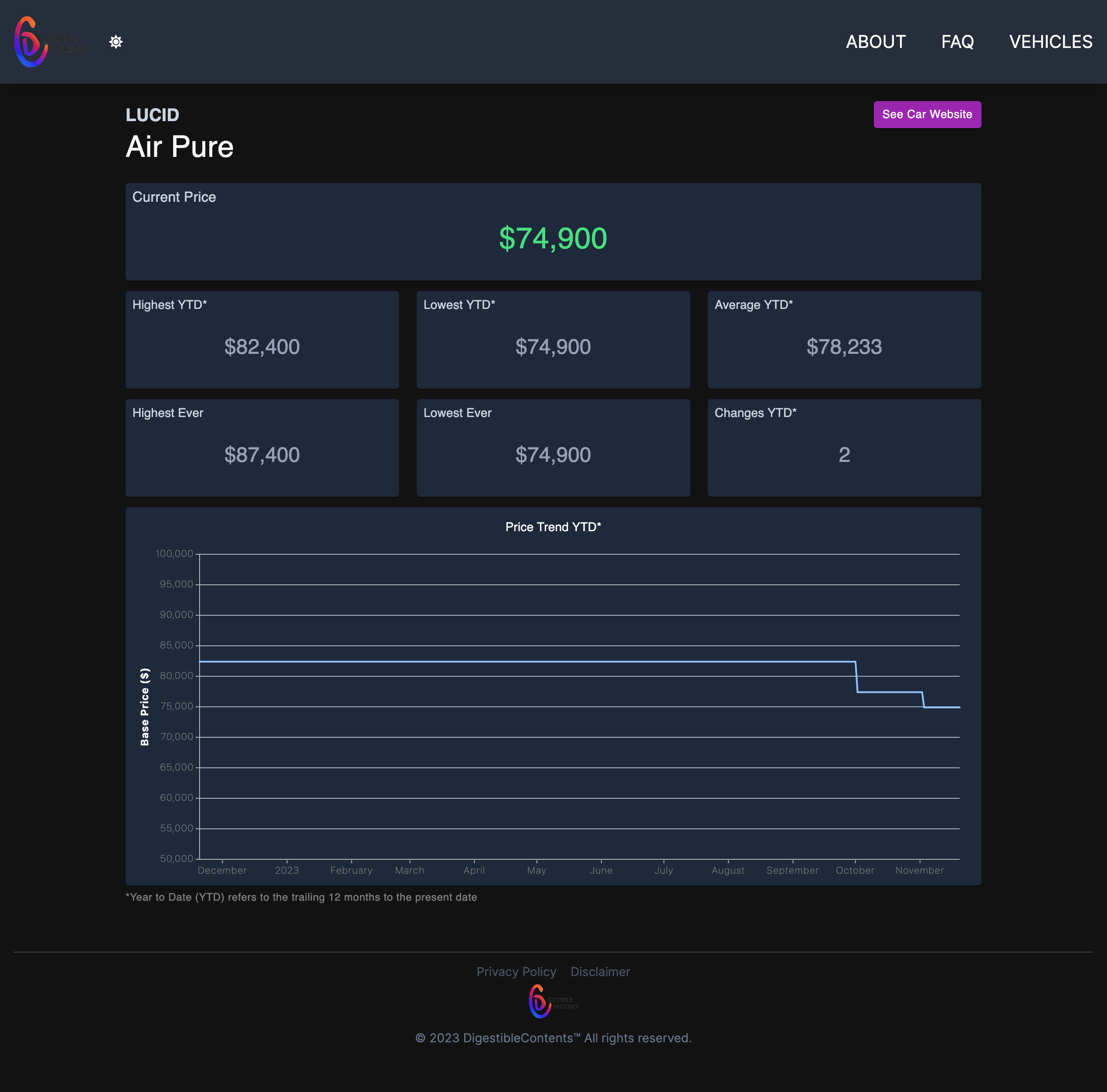Click the $74,900 current price value
Viewport: 1107px width, 1092px height.
pos(553,238)
